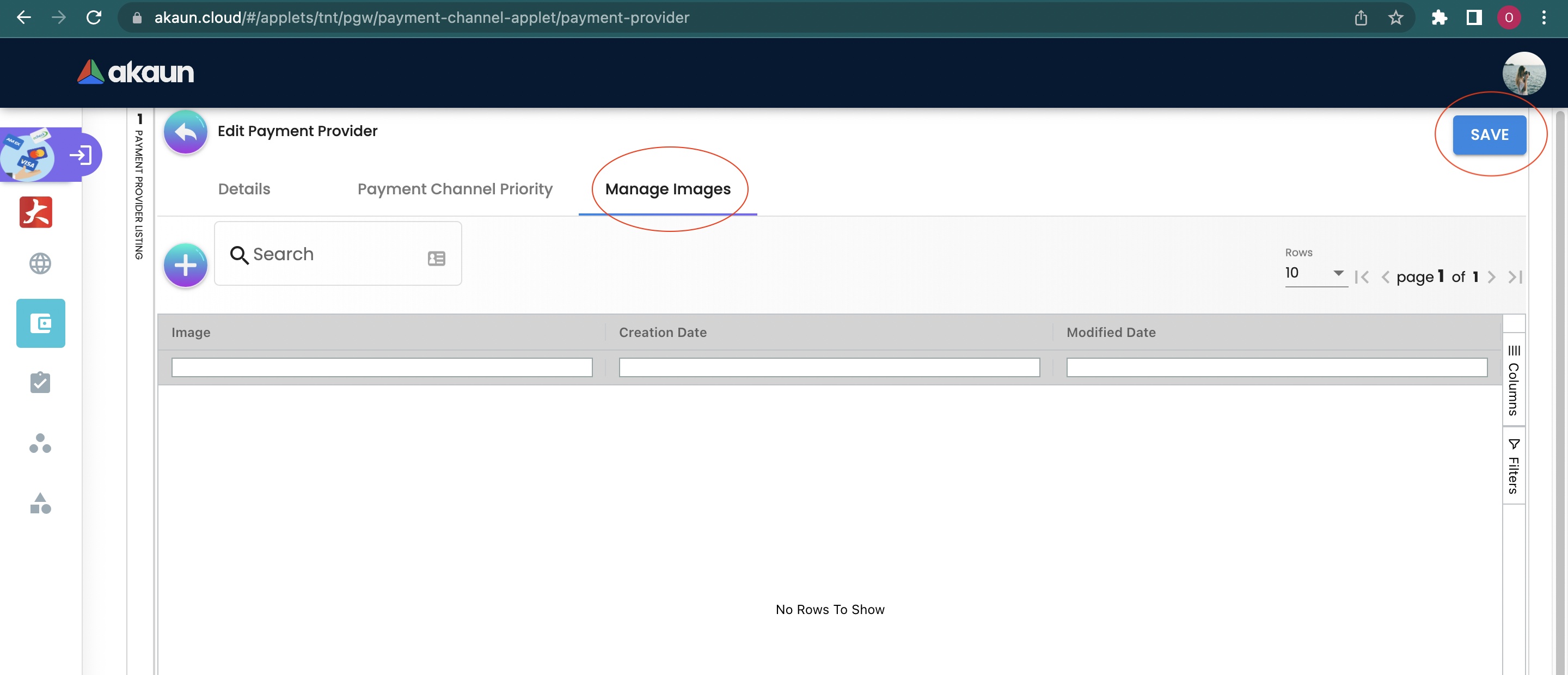
Task: Click the purple back arrow button
Action: (185, 132)
